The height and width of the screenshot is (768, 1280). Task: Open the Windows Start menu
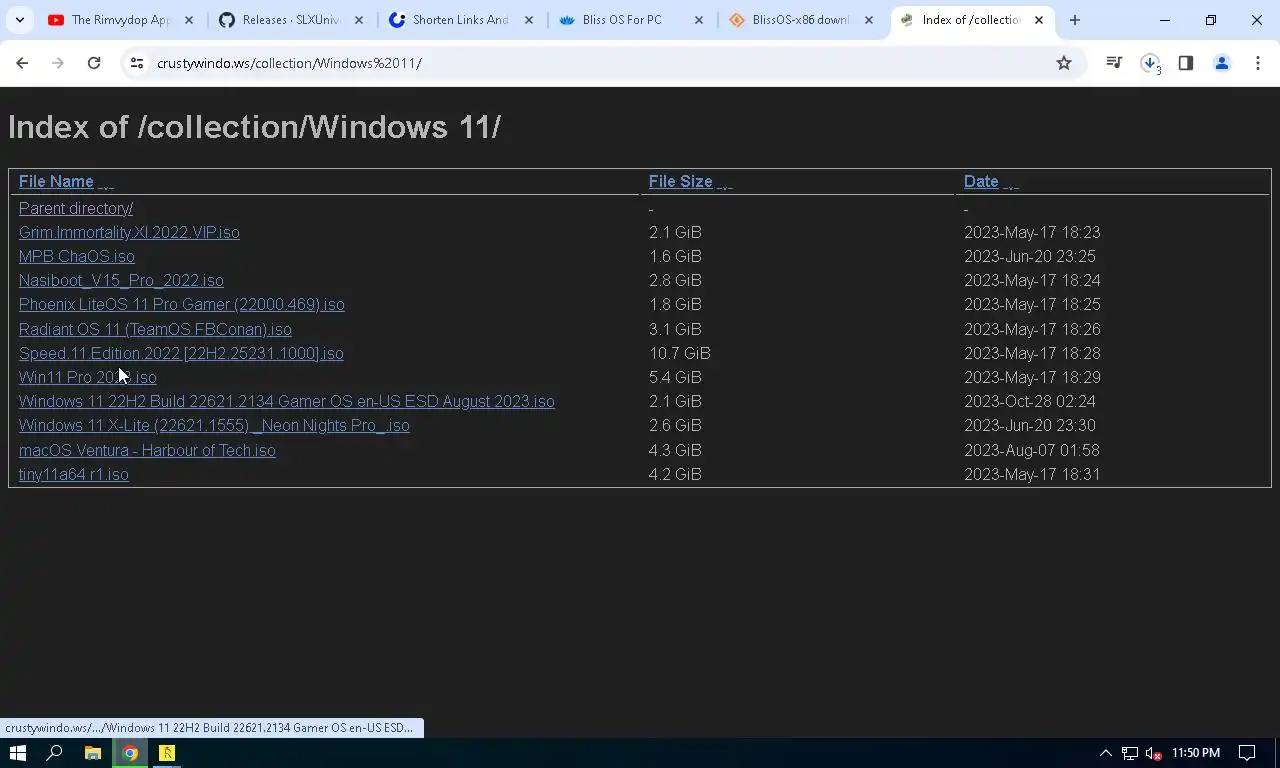point(18,753)
